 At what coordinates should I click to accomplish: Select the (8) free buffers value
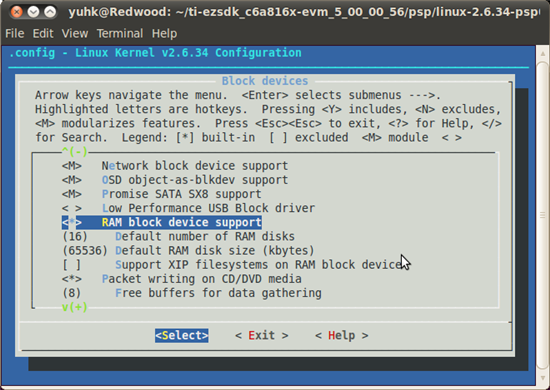click(x=72, y=293)
